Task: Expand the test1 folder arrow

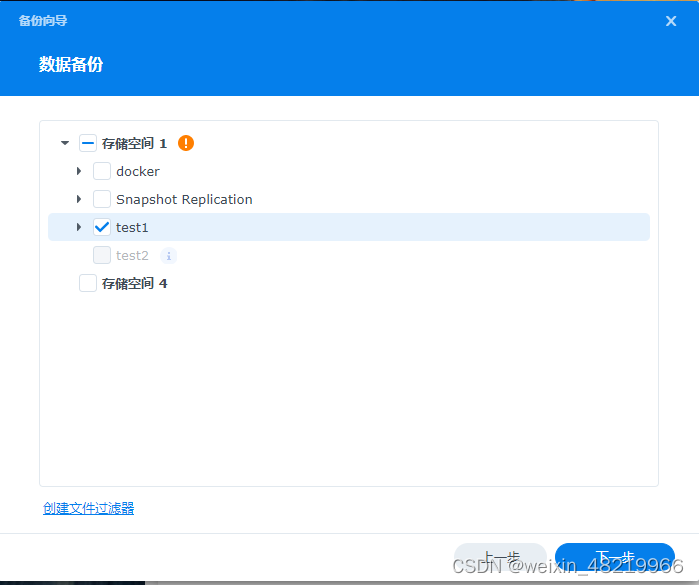Action: tap(79, 227)
